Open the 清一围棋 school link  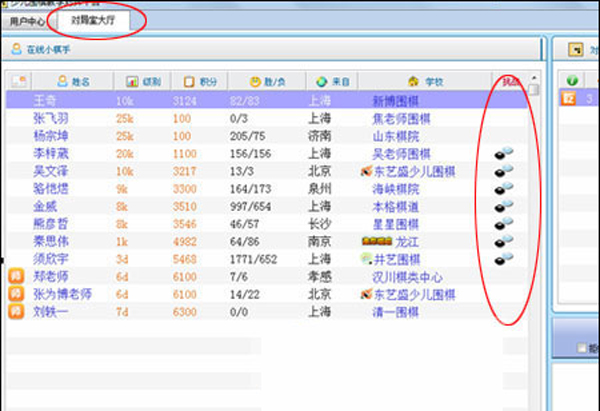tap(396, 312)
